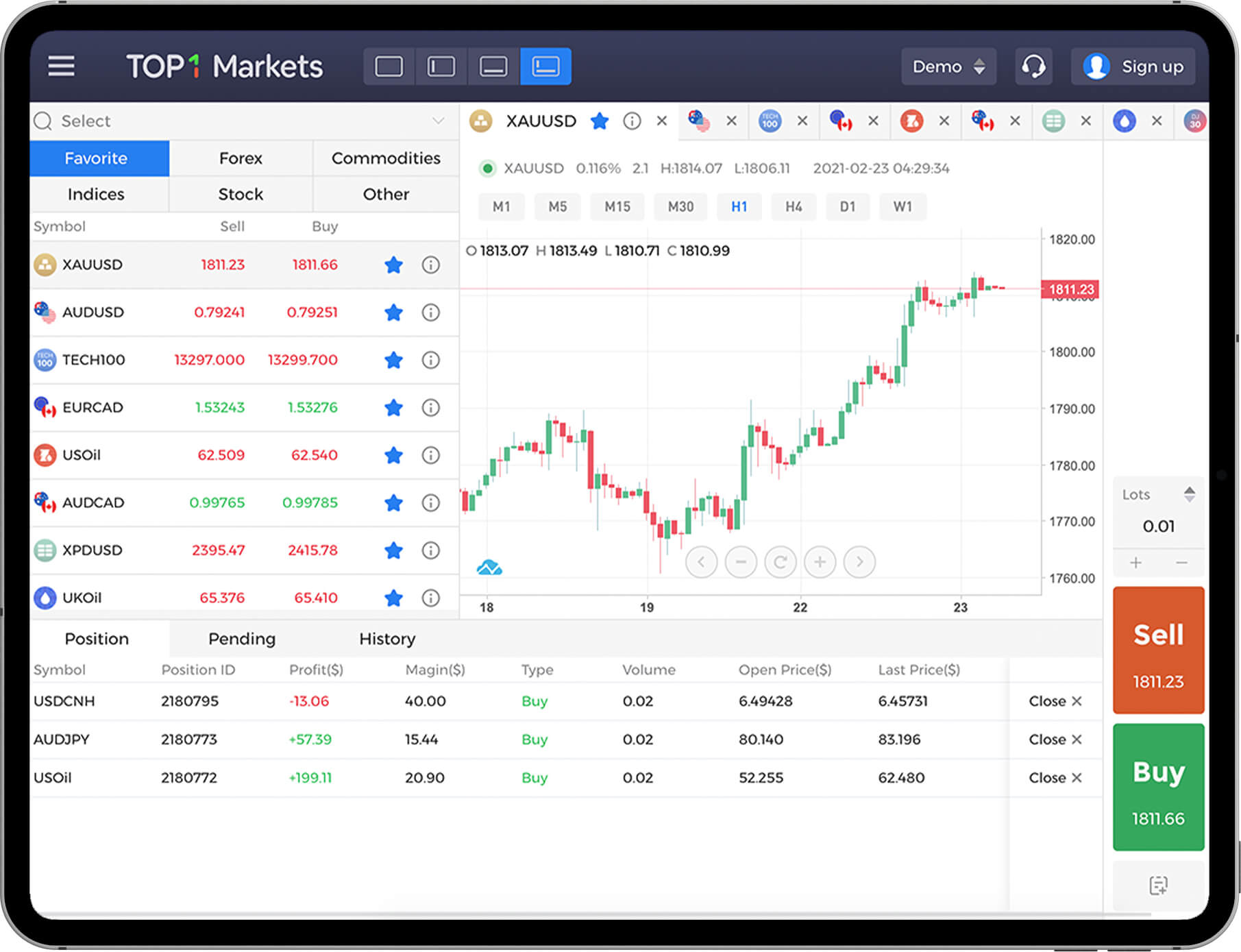Switch to the Commodities tab
Viewport: 1241px width, 952px height.
coord(386,158)
